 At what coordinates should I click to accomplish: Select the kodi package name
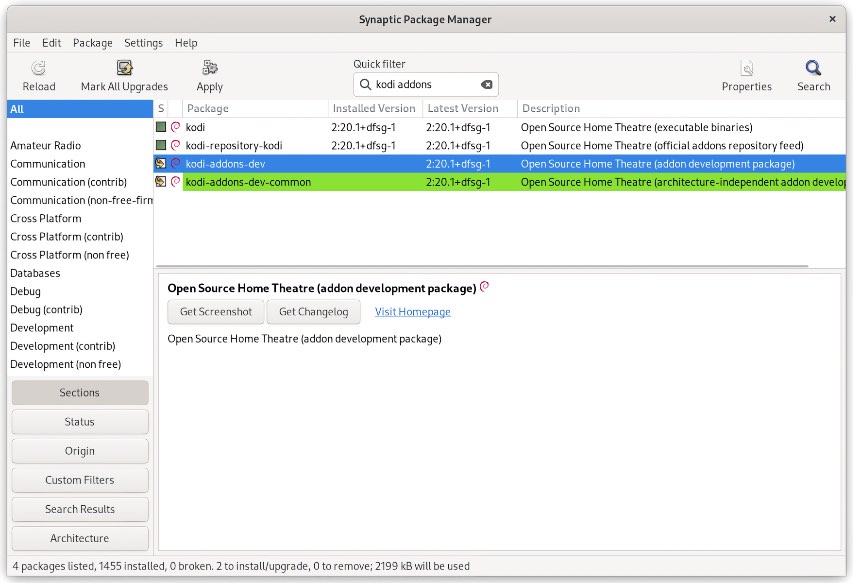195,127
